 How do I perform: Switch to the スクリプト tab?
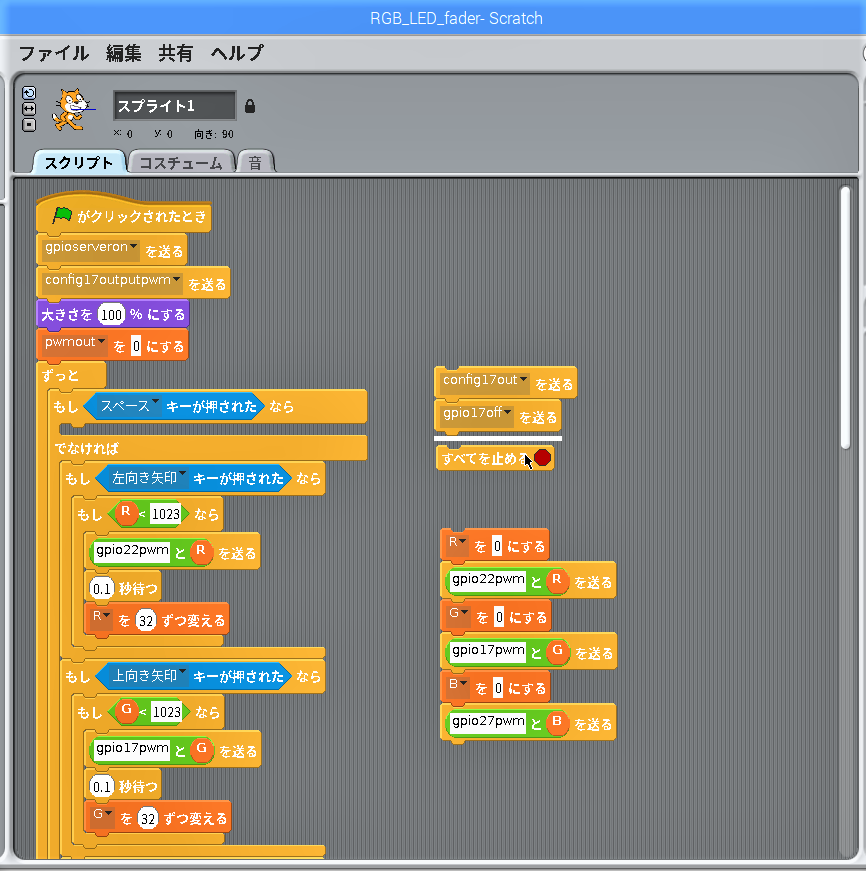pos(79,163)
